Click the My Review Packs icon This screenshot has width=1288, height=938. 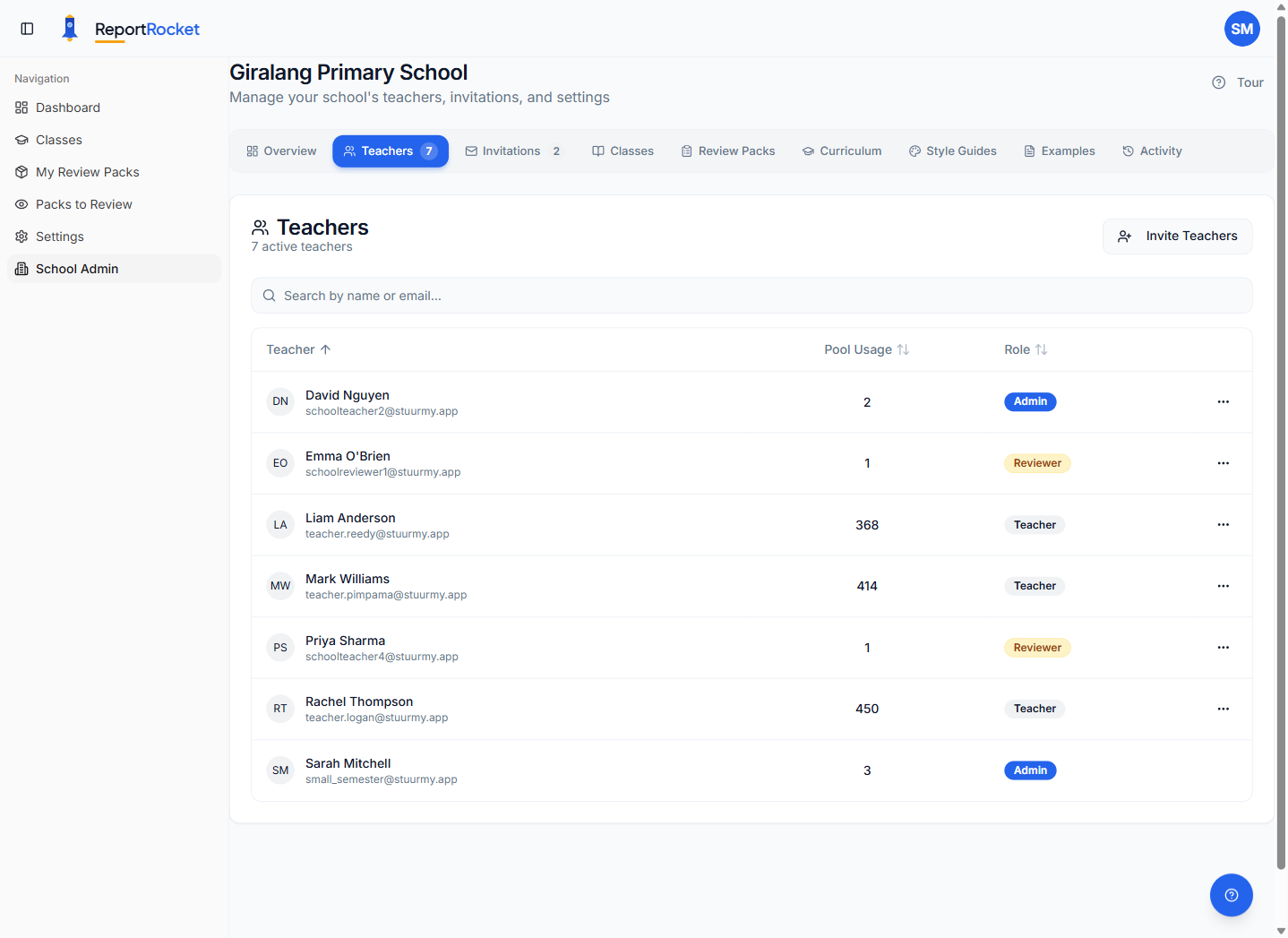click(x=21, y=172)
